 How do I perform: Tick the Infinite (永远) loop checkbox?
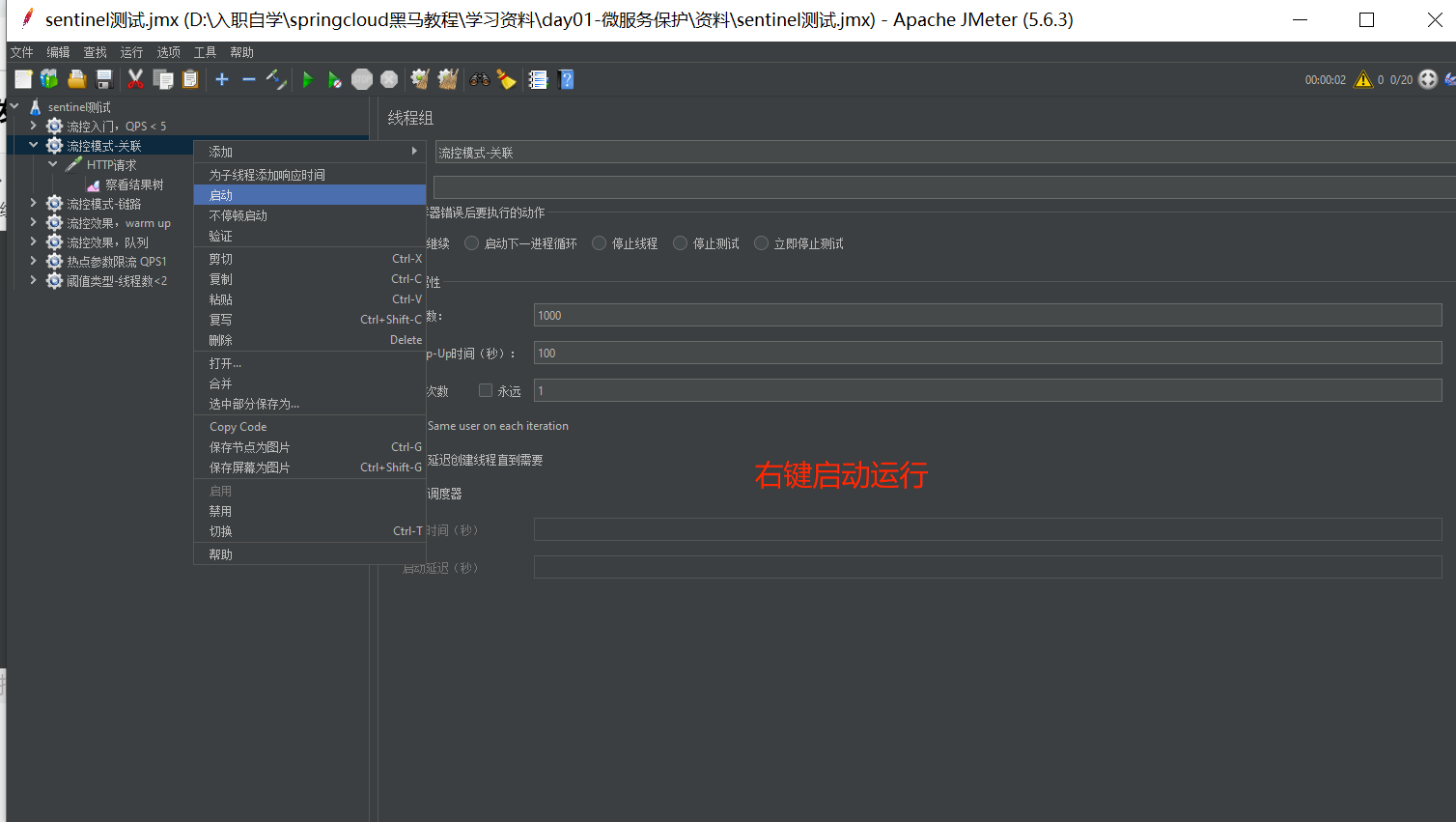click(x=486, y=390)
